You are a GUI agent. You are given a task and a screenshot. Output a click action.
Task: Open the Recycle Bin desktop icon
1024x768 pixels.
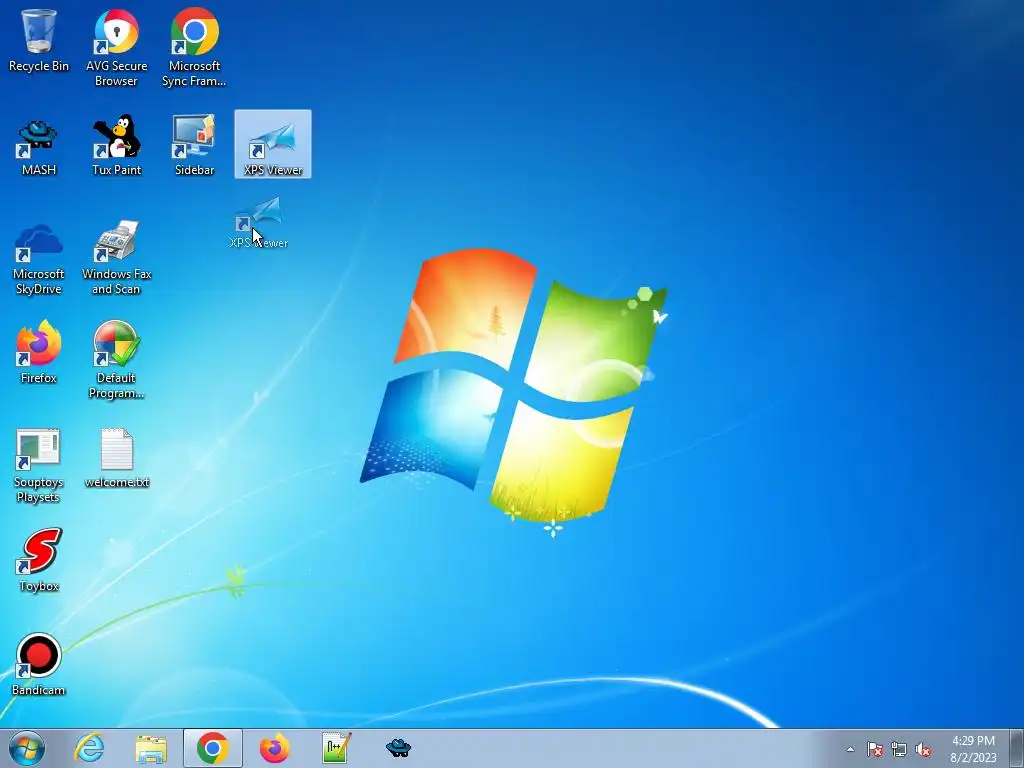point(39,39)
